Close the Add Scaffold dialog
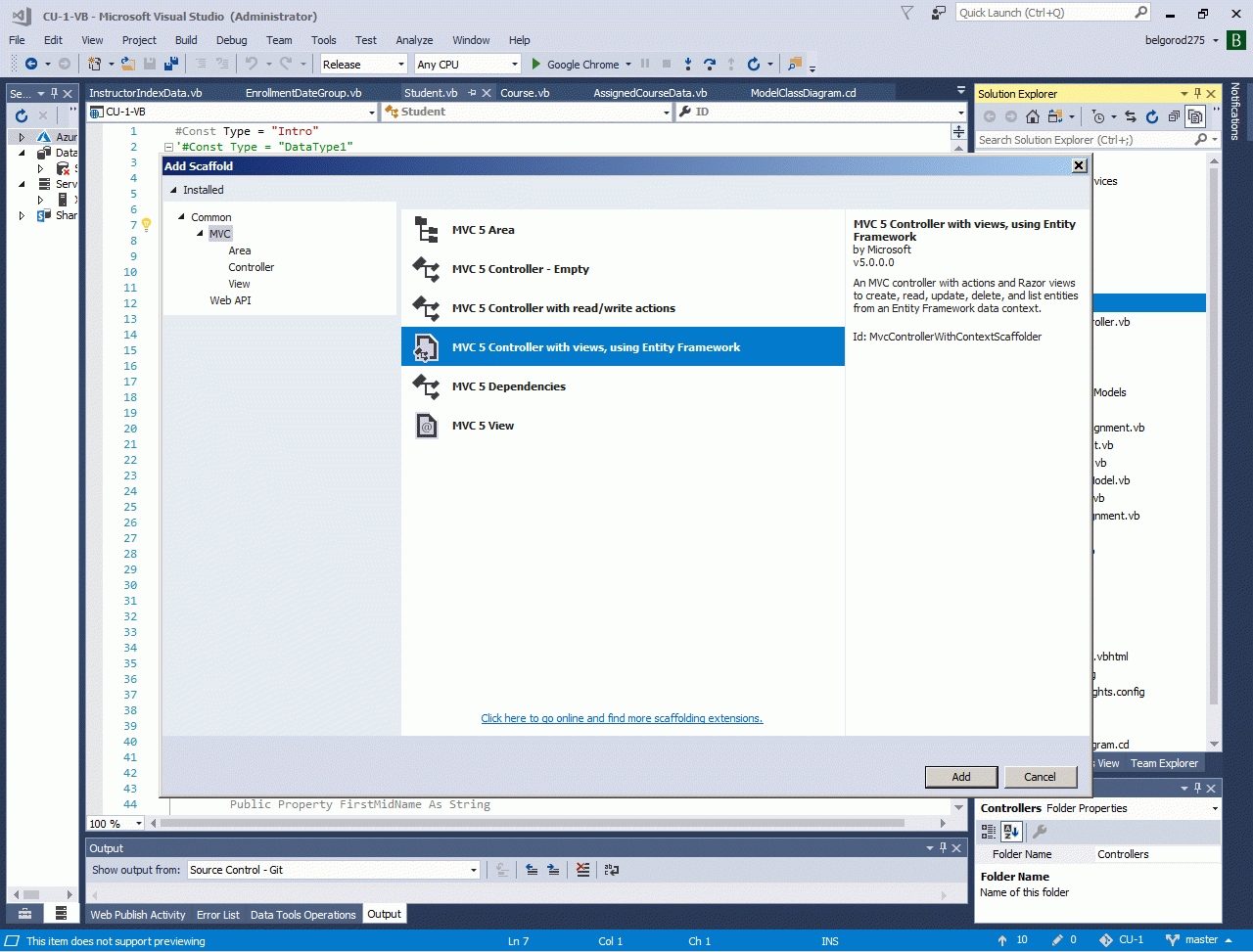 click(x=1079, y=166)
